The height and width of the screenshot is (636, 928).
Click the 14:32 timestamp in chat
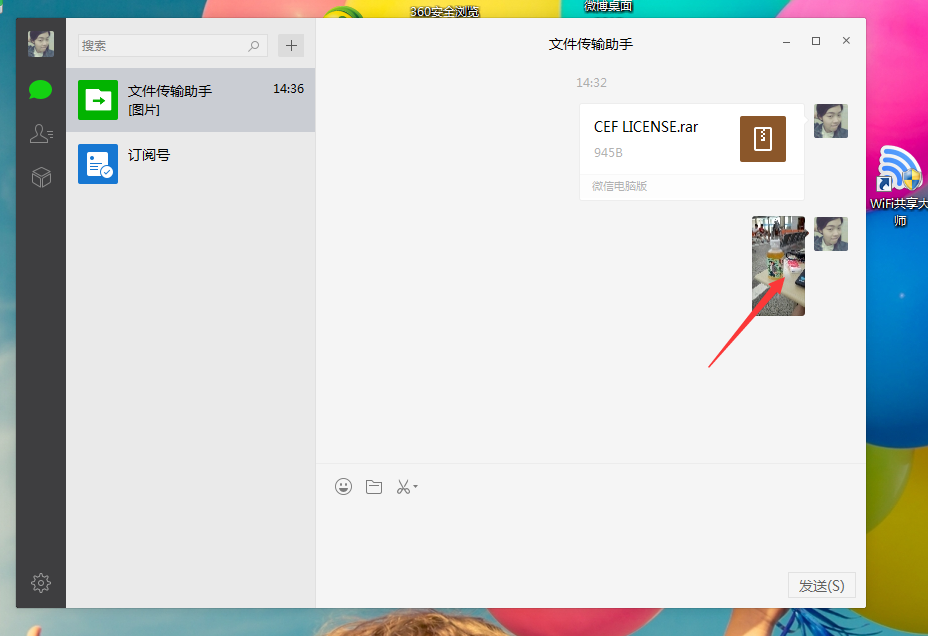591,83
